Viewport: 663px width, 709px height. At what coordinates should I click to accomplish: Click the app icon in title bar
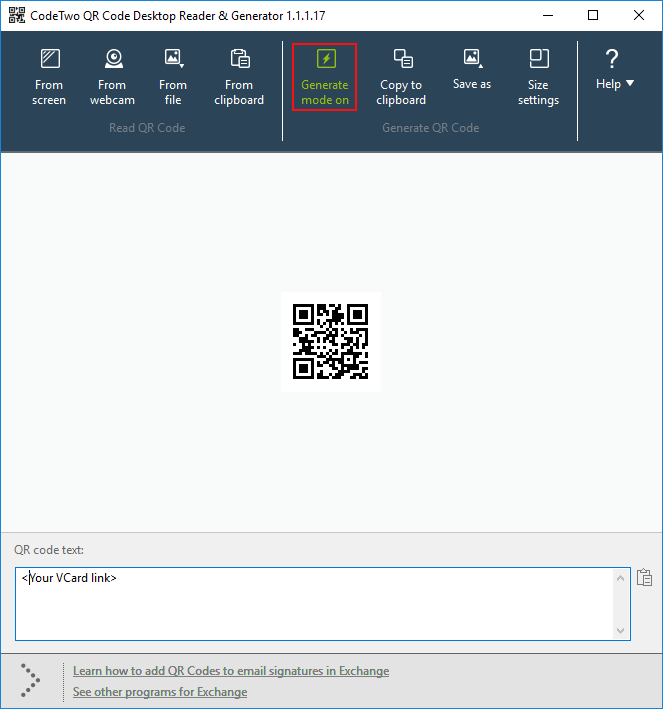click(17, 15)
